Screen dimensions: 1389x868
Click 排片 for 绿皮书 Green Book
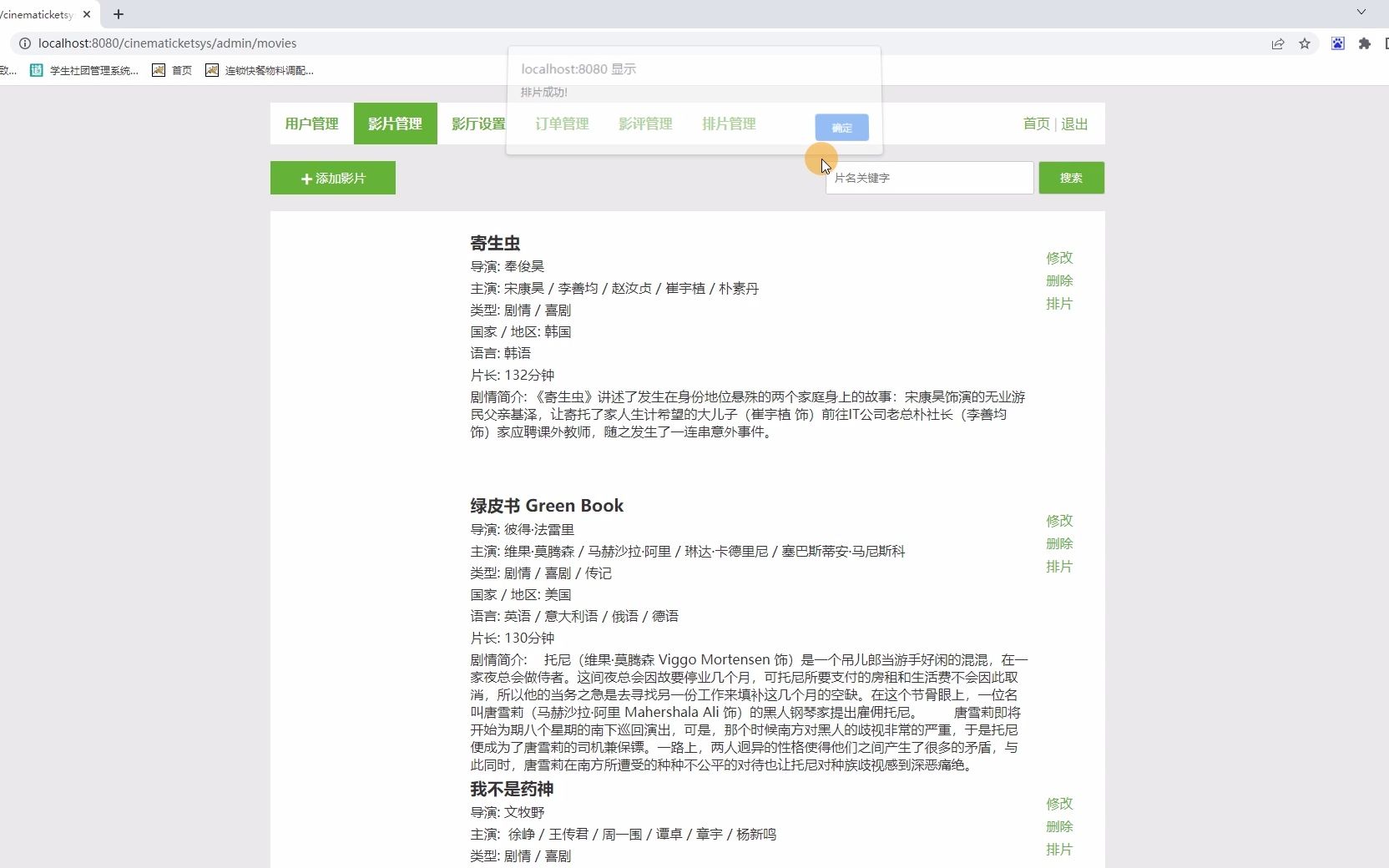coord(1059,567)
